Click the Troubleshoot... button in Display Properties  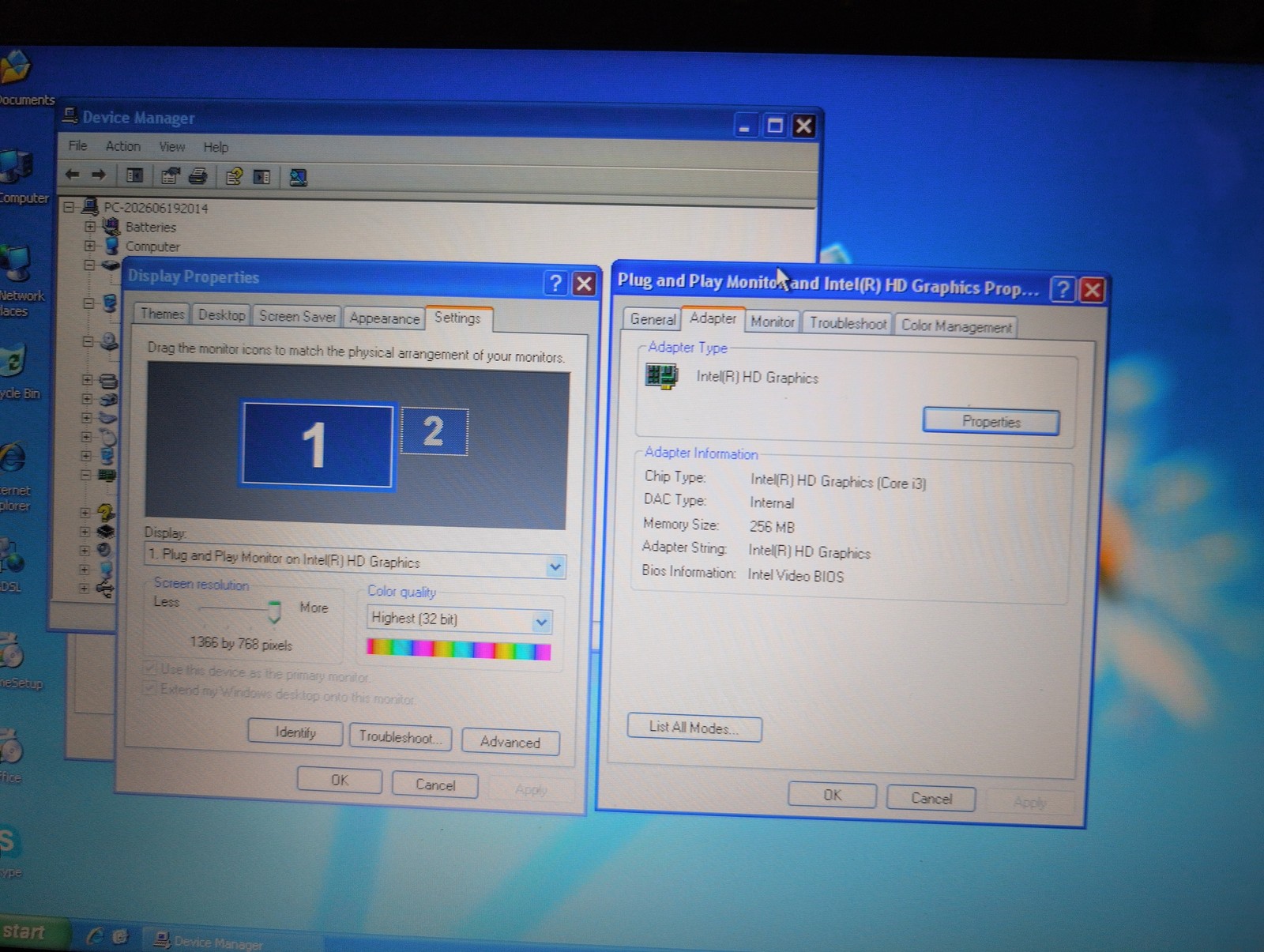(x=400, y=736)
